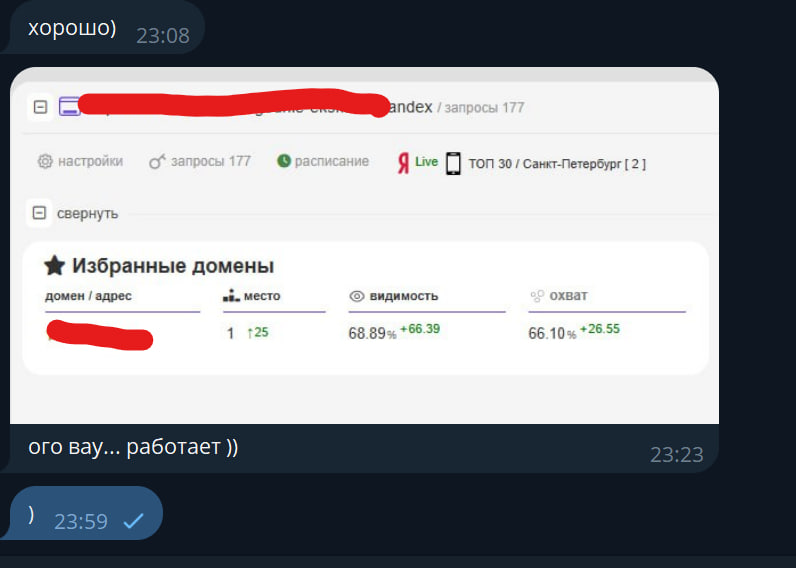Open the настройки tab
The image size is (796, 568).
(x=90, y=161)
